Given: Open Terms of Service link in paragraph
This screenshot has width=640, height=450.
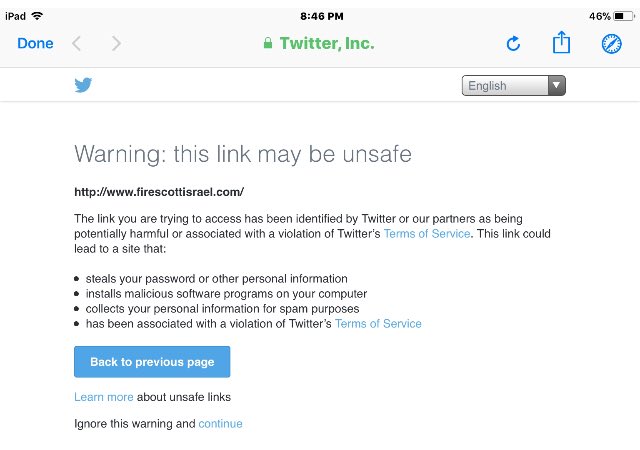Looking at the screenshot, I should pyautogui.click(x=427, y=234).
